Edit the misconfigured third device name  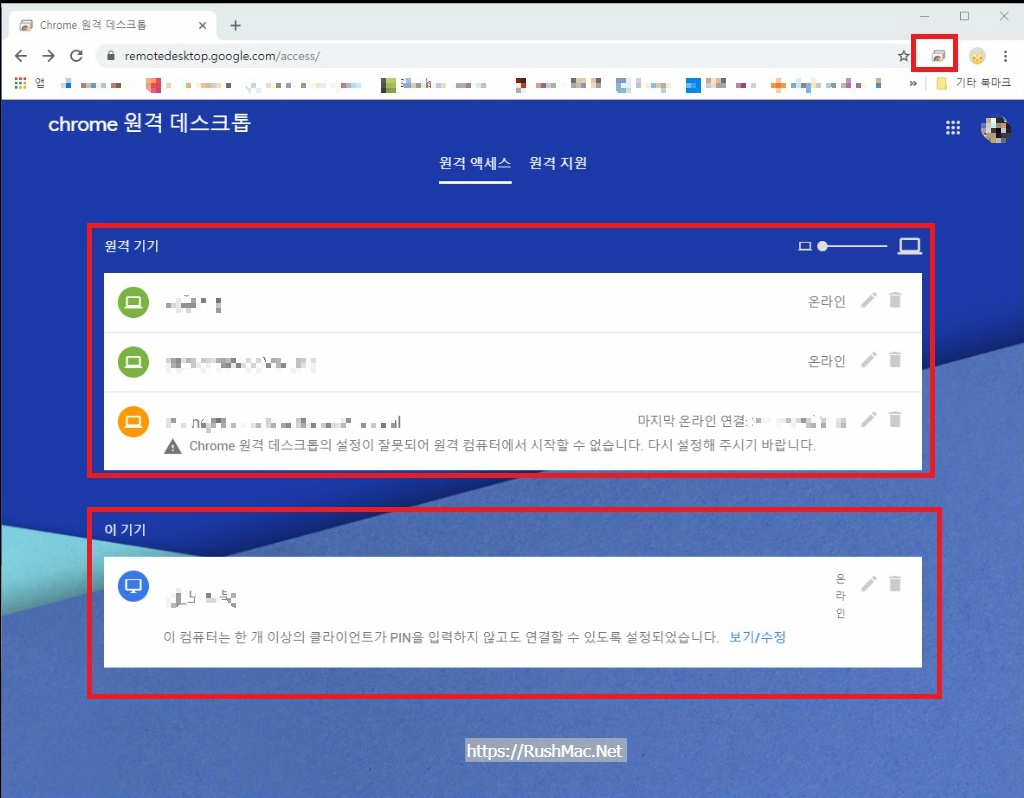869,419
